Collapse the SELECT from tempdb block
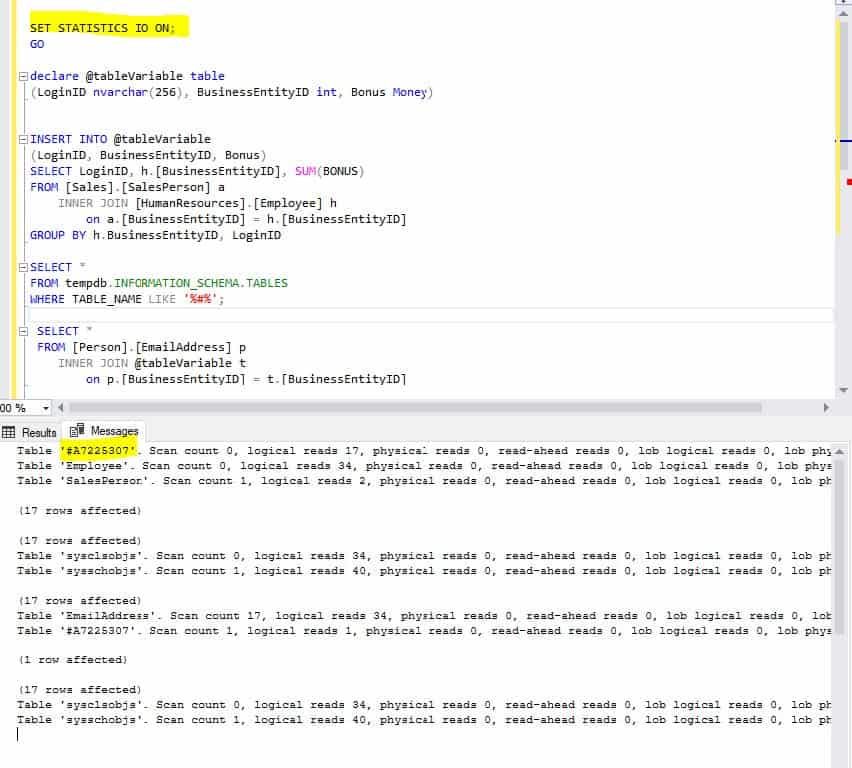 (23, 267)
